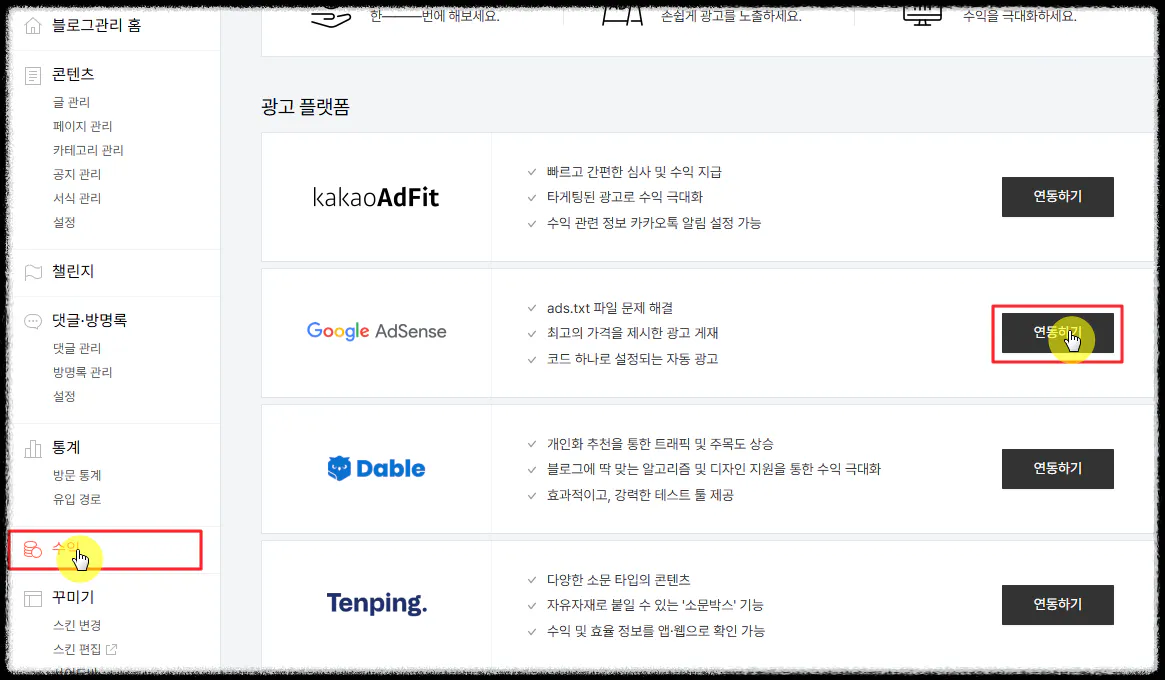The width and height of the screenshot is (1165, 680).
Task: Click the 꾸미기 layout icon
Action: pyautogui.click(x=33, y=598)
